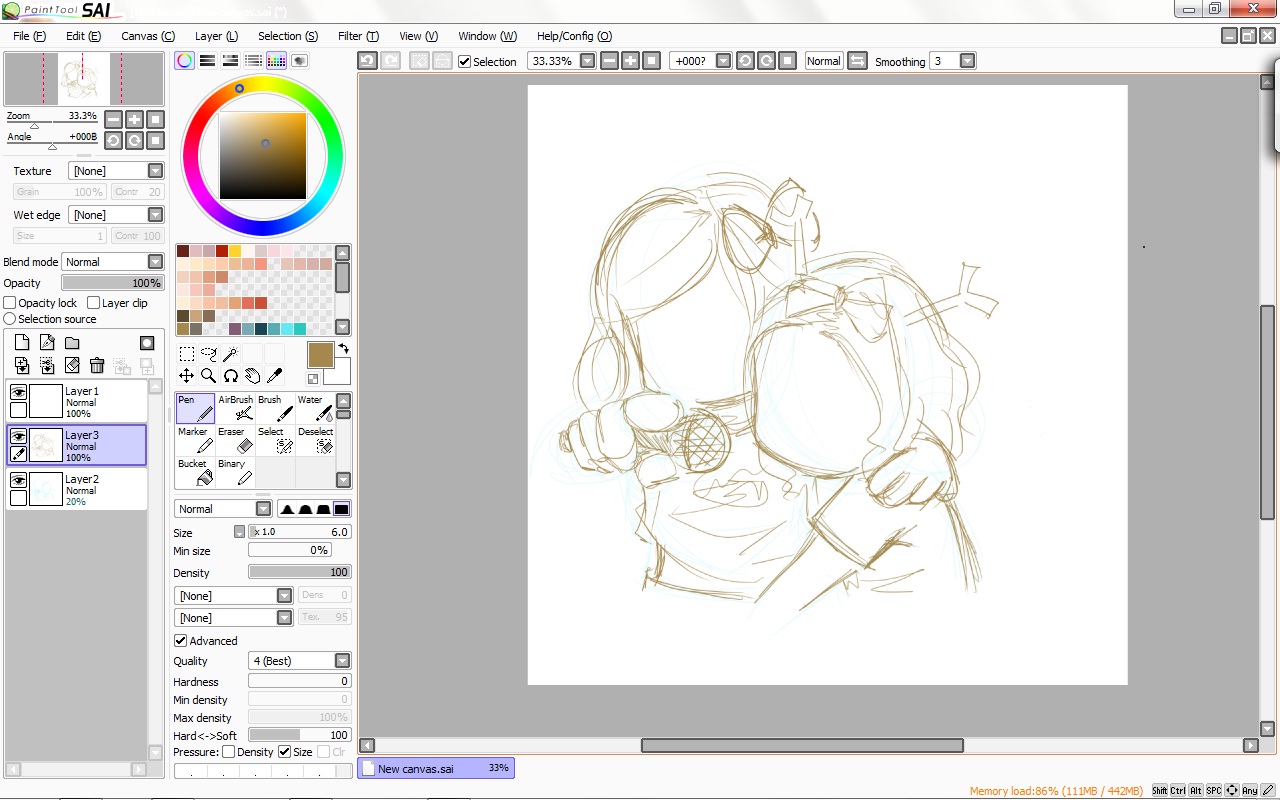Open the Canvas menu

pos(148,36)
